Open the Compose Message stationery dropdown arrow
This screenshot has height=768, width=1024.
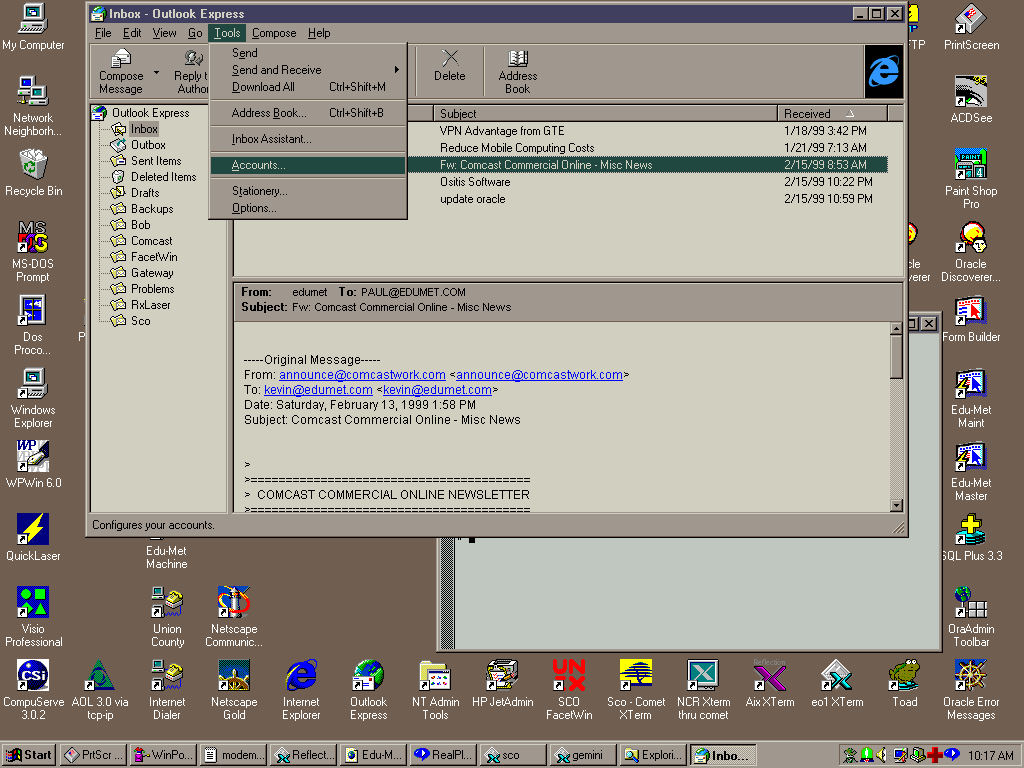156,72
